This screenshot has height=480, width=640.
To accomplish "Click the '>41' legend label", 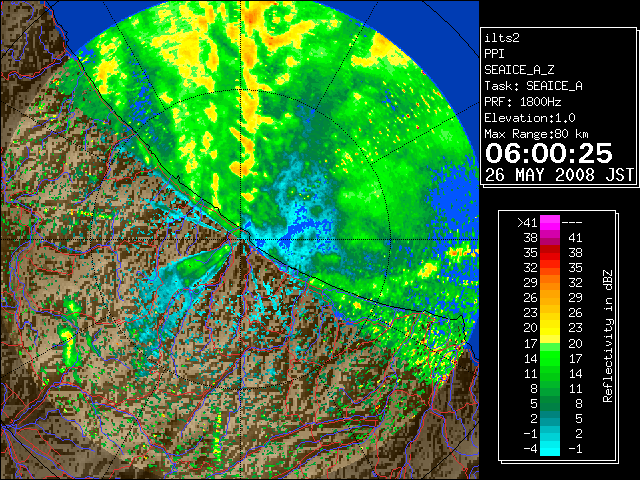I will tap(527, 222).
